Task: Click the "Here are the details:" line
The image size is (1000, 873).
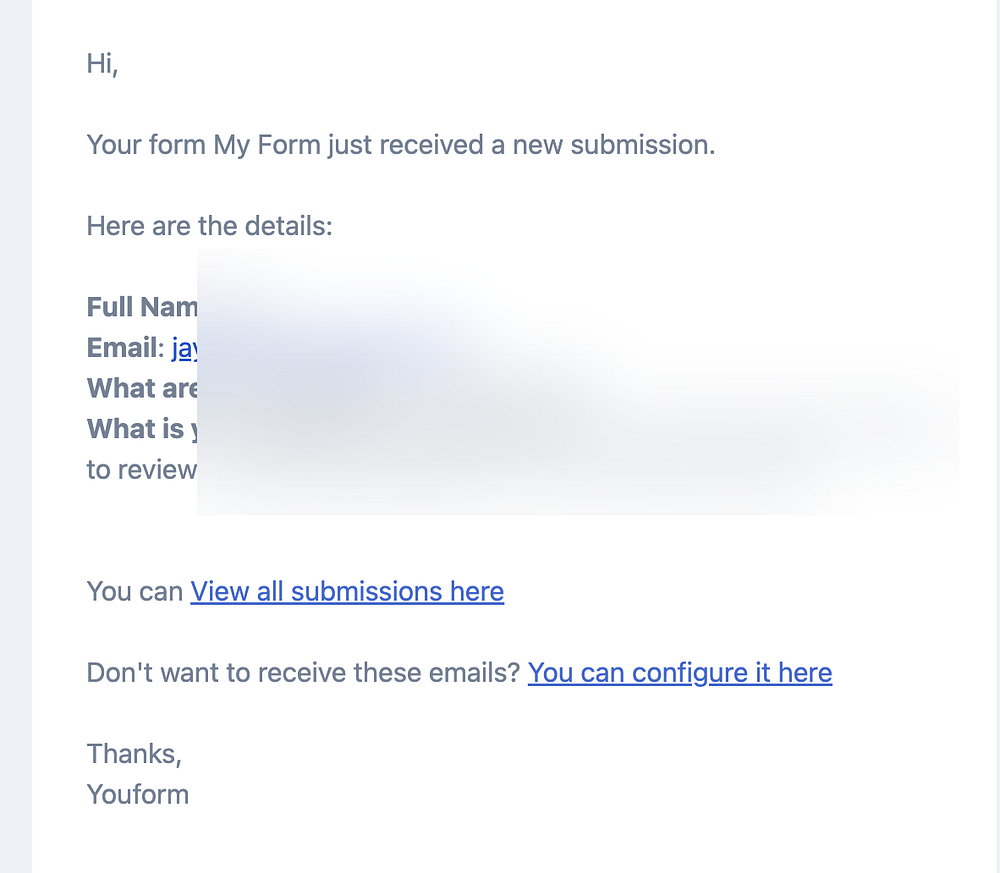Action: click(209, 226)
